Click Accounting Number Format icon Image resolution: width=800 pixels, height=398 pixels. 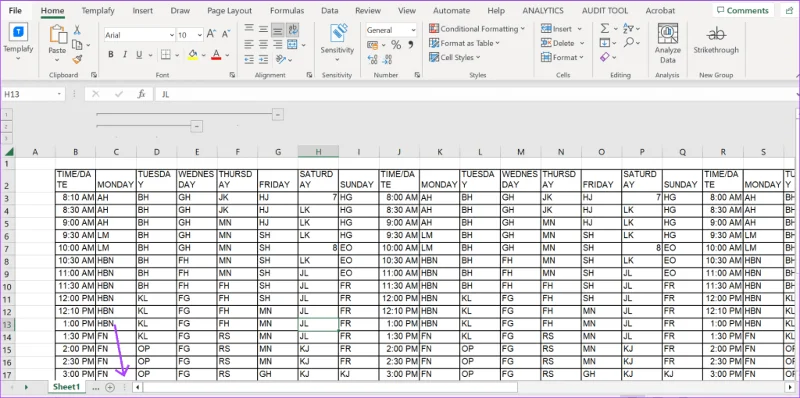coord(372,45)
